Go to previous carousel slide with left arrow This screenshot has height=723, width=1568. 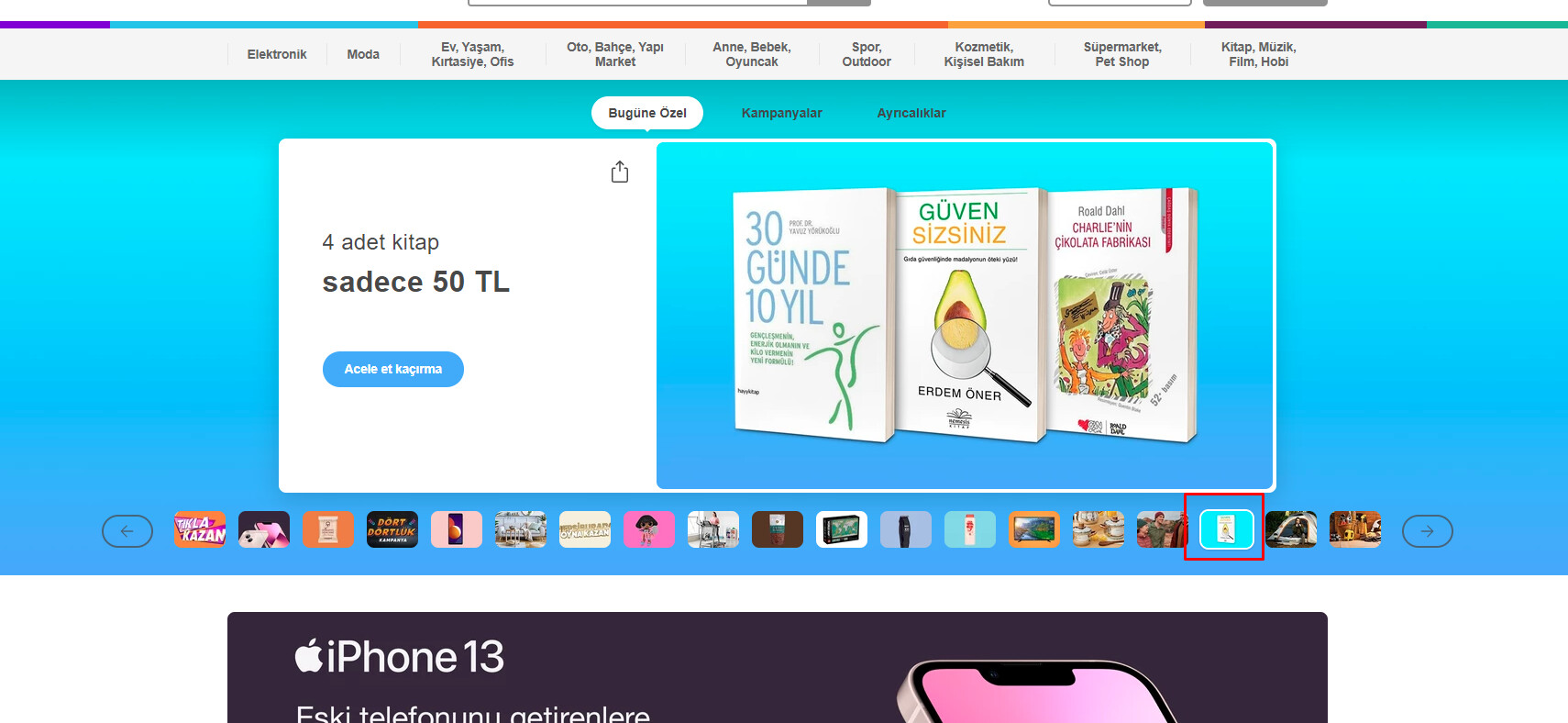tap(127, 531)
